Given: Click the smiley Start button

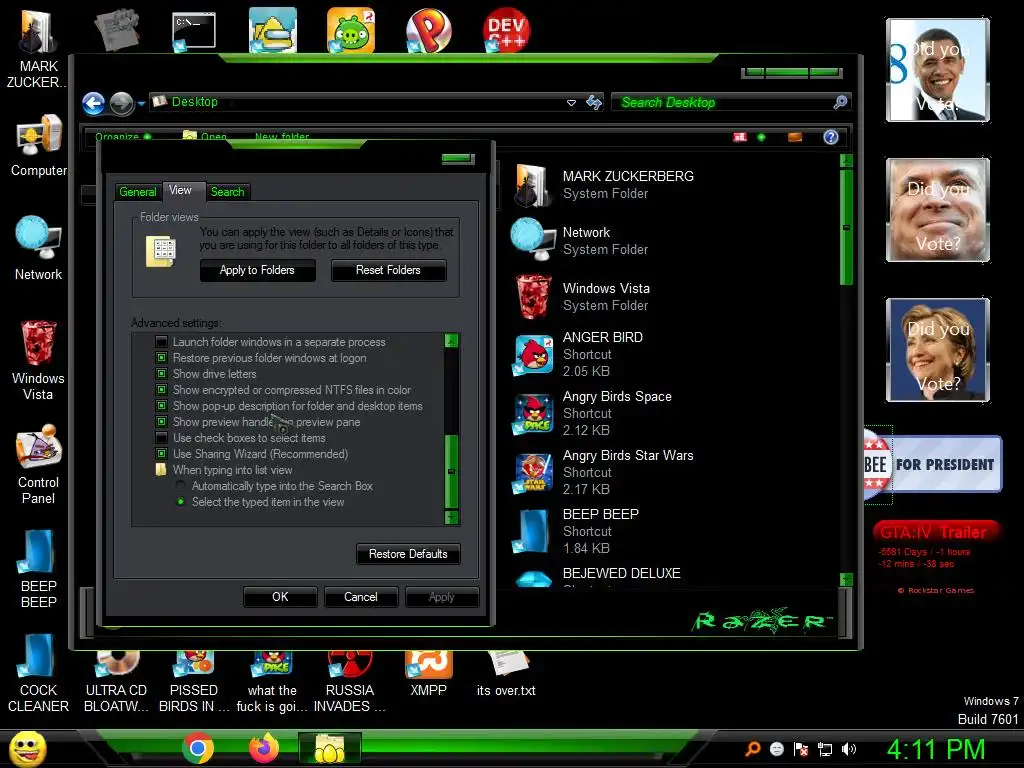Looking at the screenshot, I should tap(27, 748).
